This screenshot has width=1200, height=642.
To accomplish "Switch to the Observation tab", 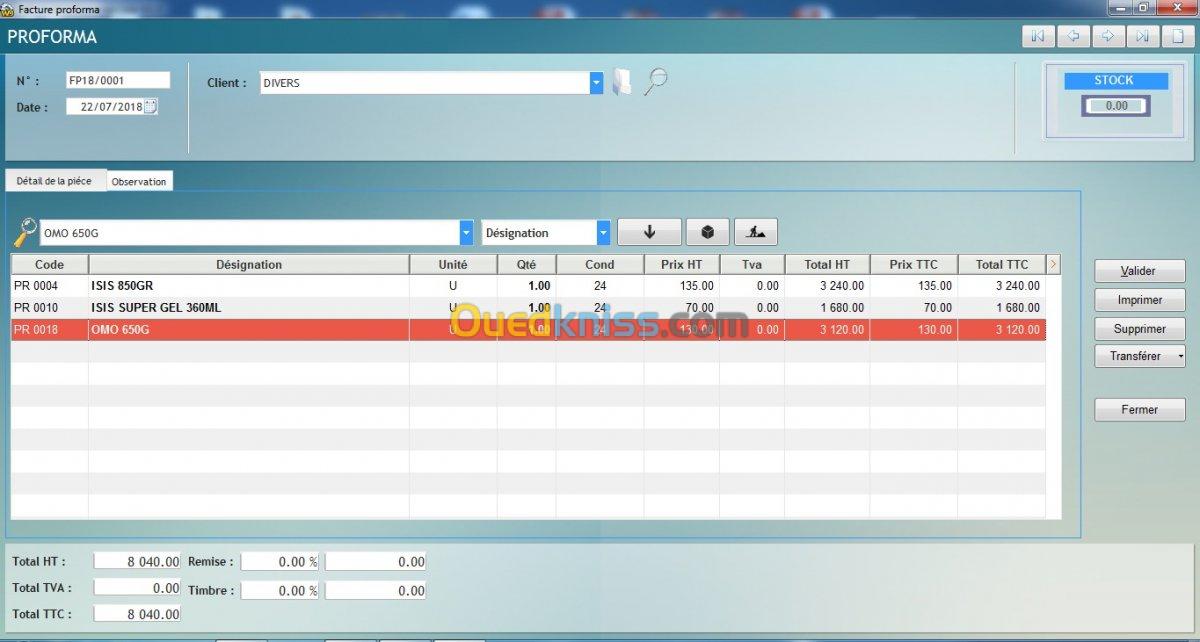I will (x=139, y=182).
